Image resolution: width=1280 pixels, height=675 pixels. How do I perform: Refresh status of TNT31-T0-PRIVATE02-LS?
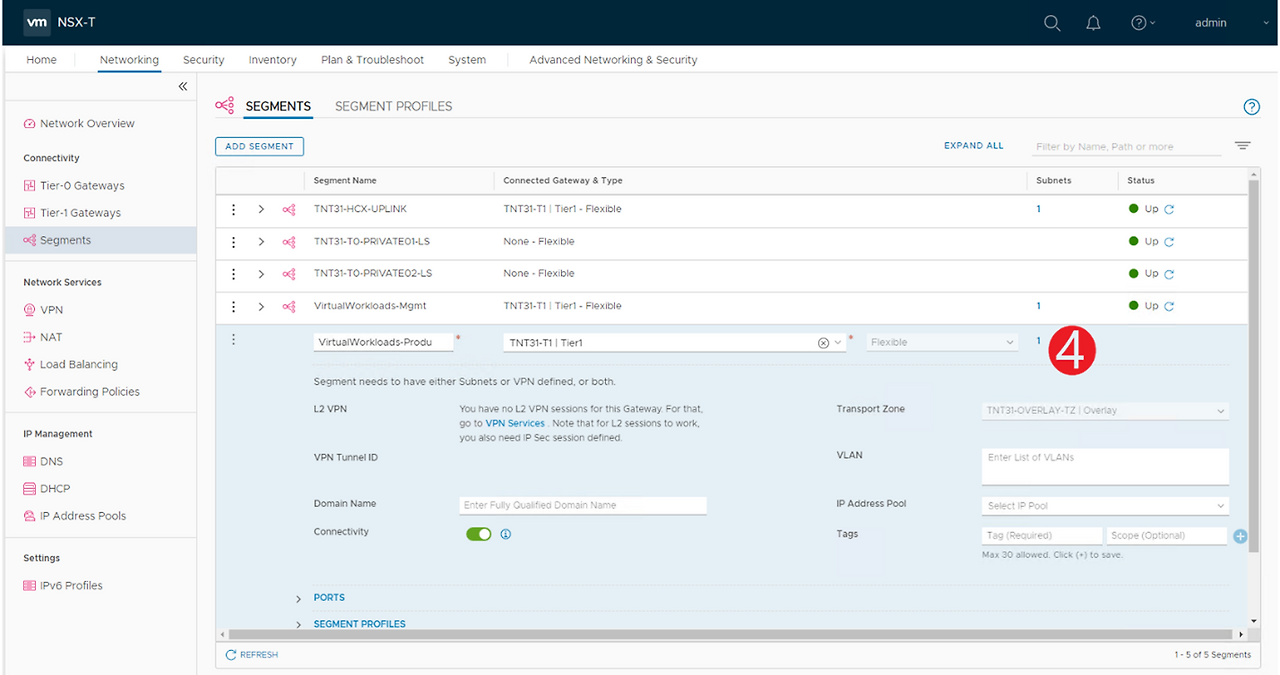tap(1169, 274)
